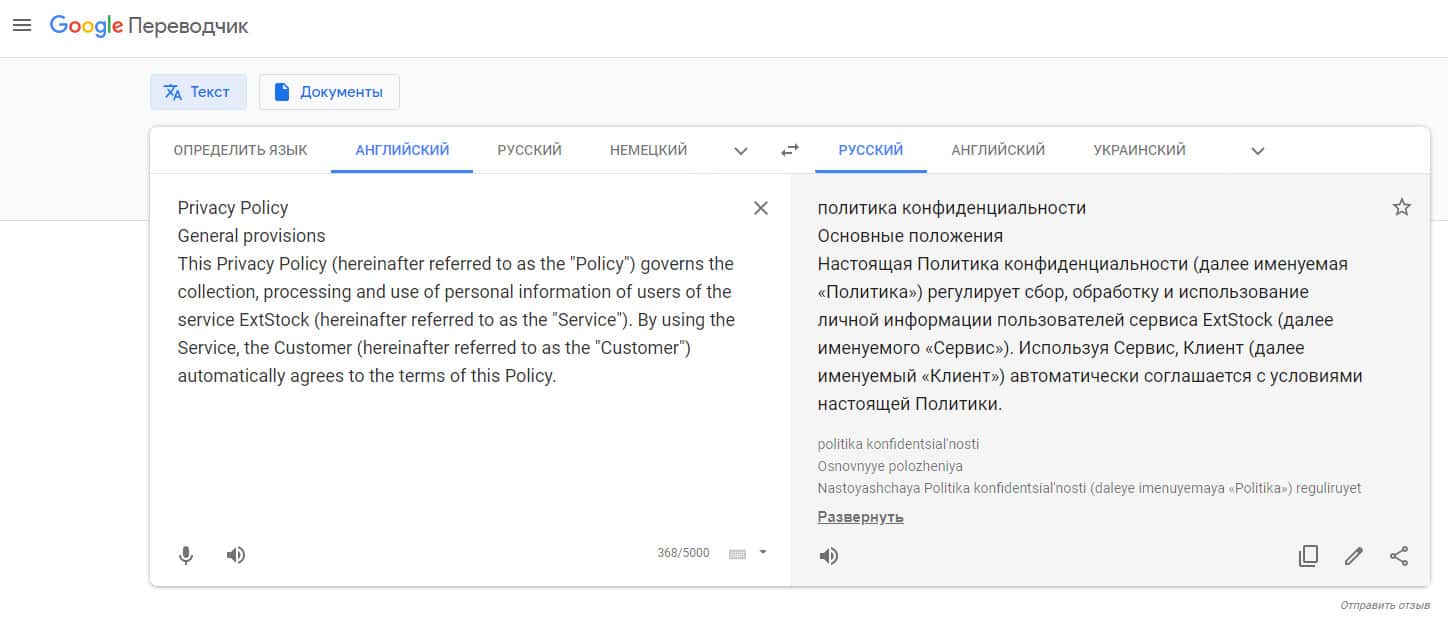The image size is (1448, 626).
Task: Select ОПРЕДЕЛИТЬ ЯЗЫК source language tab
Action: [240, 150]
